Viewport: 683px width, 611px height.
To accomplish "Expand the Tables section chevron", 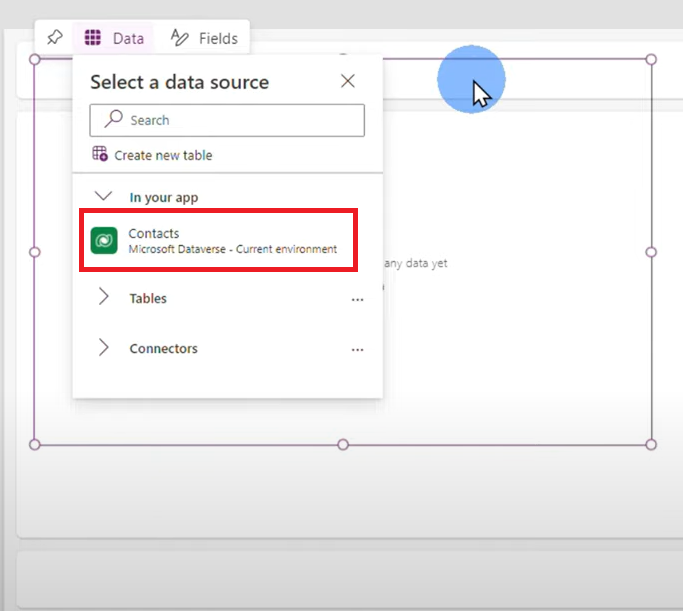I will (104, 296).
